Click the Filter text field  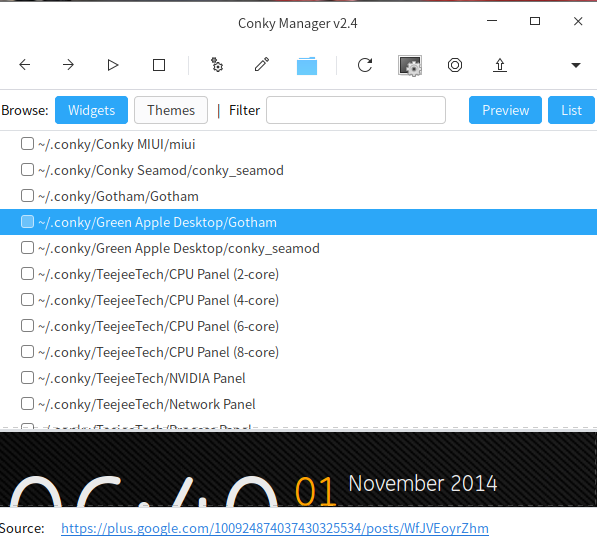tap(356, 110)
